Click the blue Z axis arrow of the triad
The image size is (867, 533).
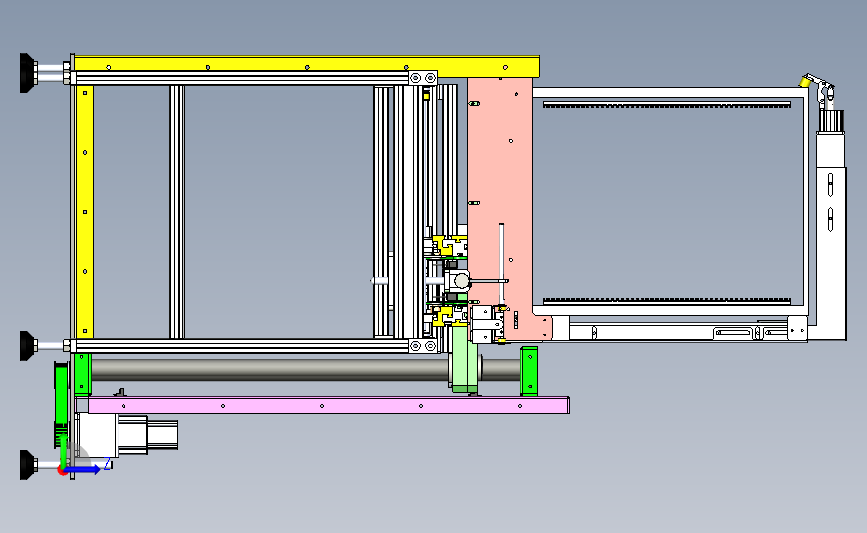tap(83, 469)
